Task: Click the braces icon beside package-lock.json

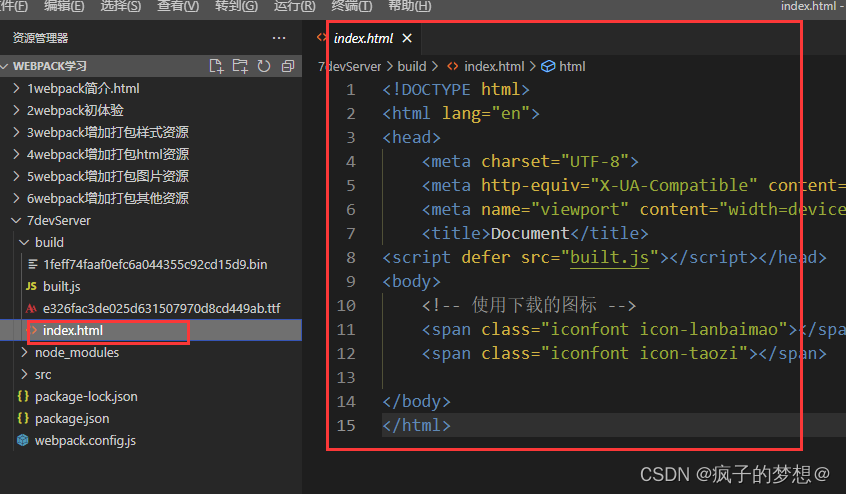Action: [23, 396]
